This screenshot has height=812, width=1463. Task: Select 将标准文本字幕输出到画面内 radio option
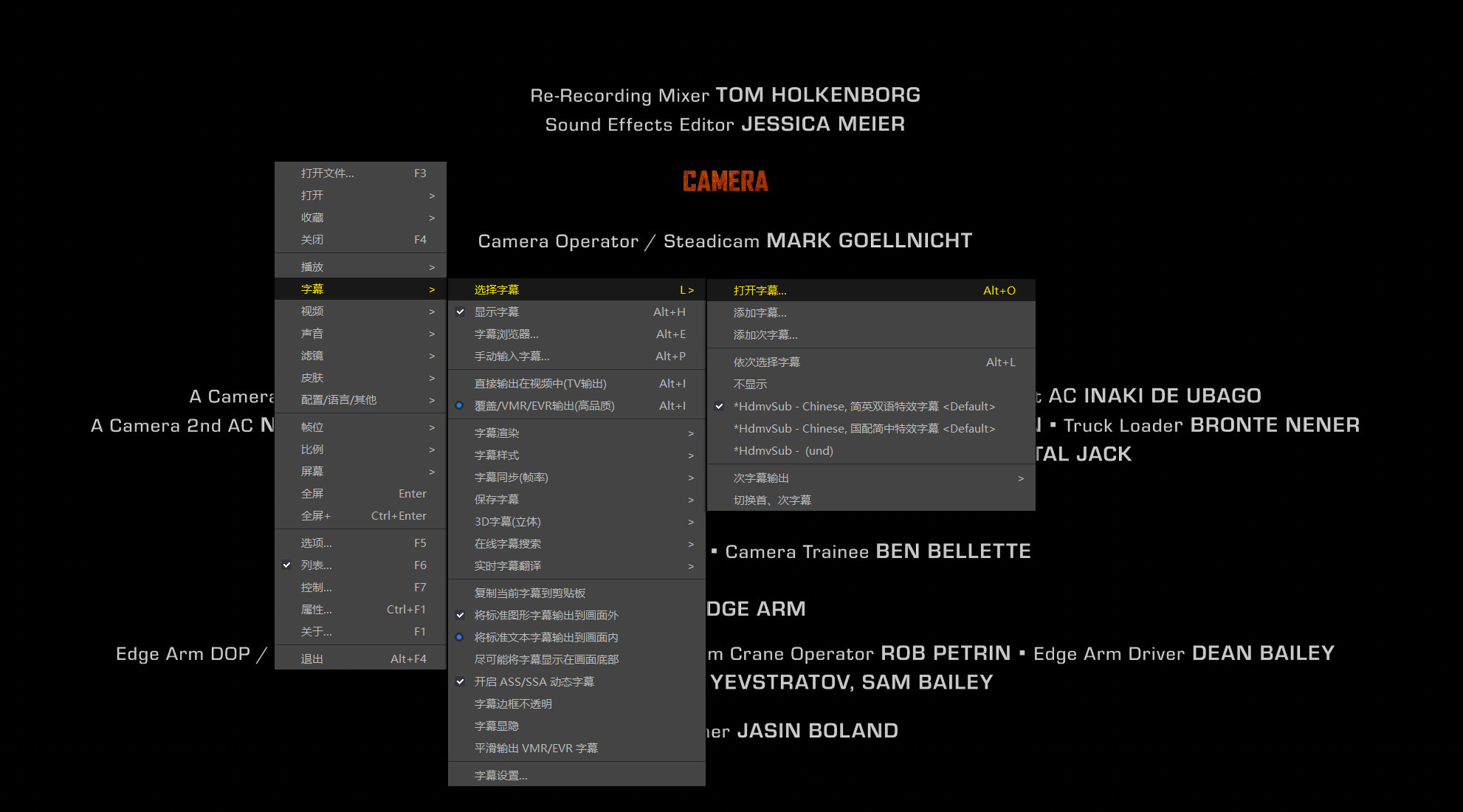[x=545, y=638]
